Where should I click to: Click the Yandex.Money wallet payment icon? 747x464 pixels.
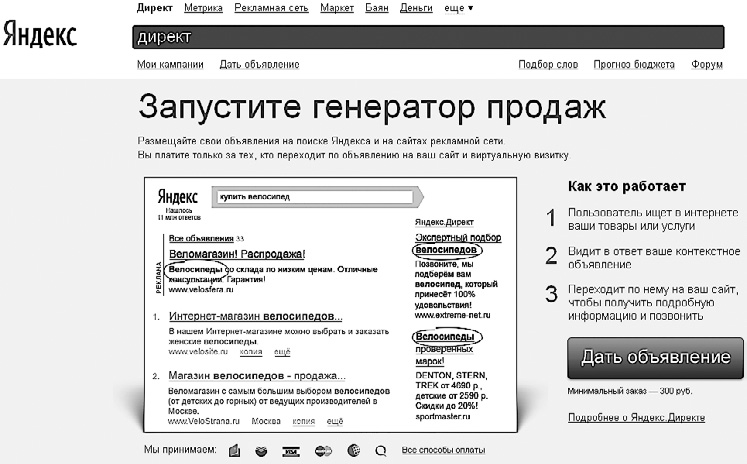click(234, 450)
